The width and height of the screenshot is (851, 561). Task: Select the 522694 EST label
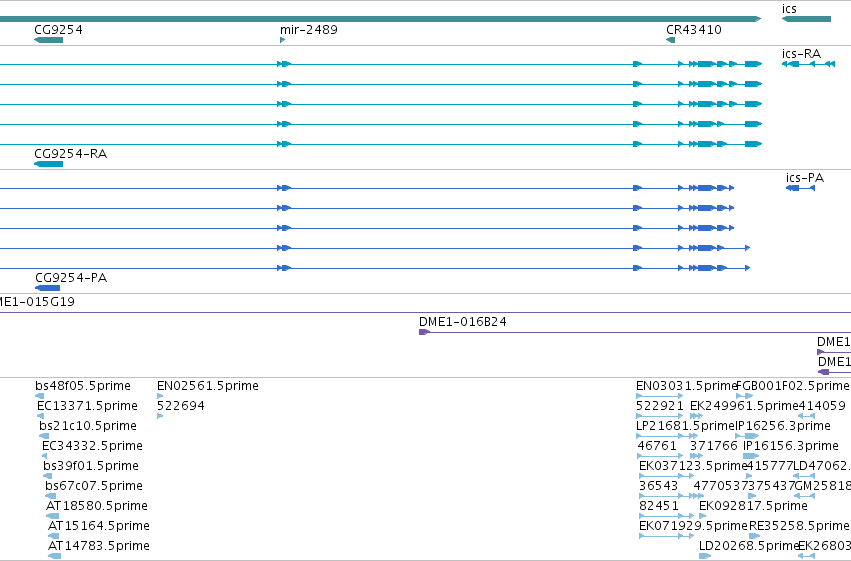coord(181,406)
